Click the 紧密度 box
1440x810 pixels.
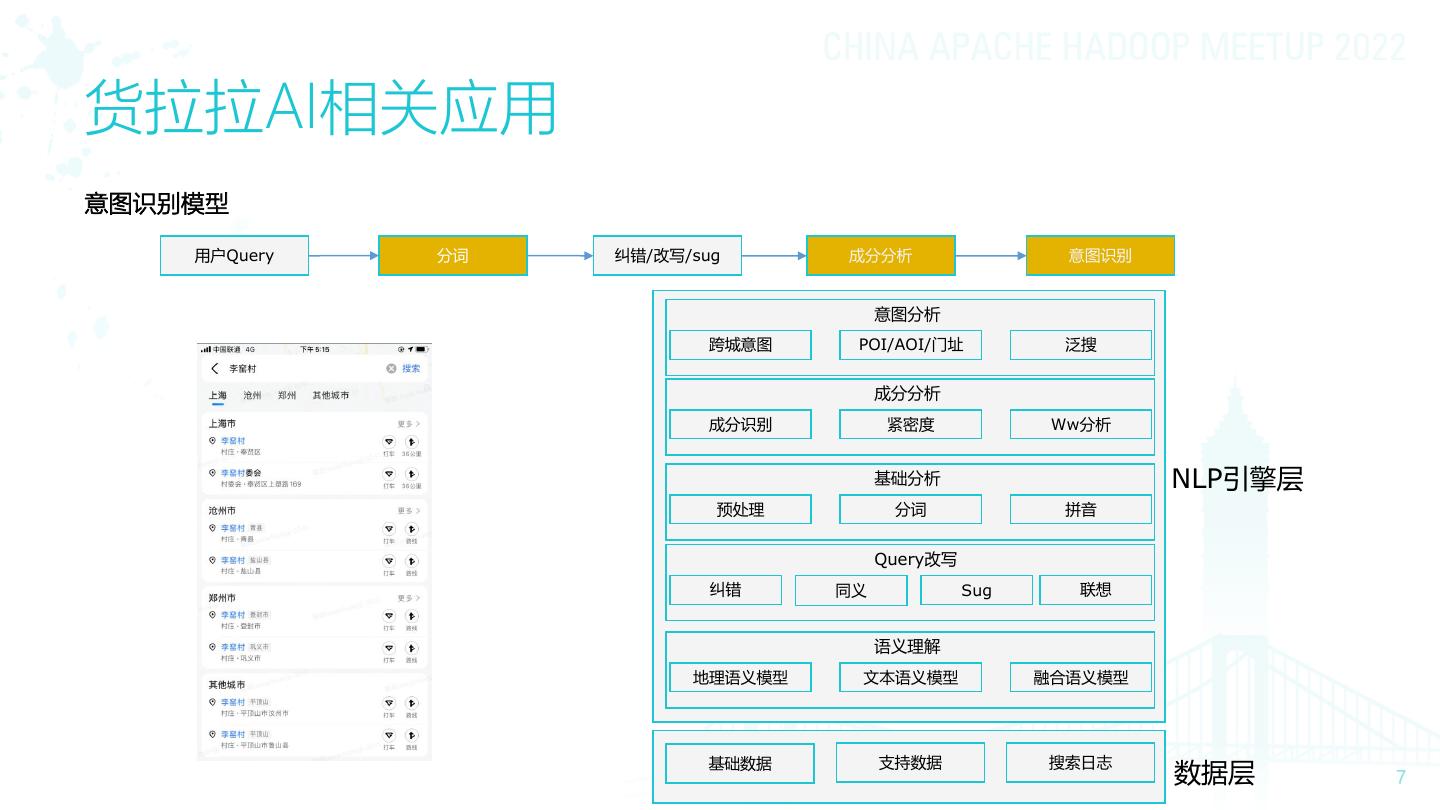(911, 424)
